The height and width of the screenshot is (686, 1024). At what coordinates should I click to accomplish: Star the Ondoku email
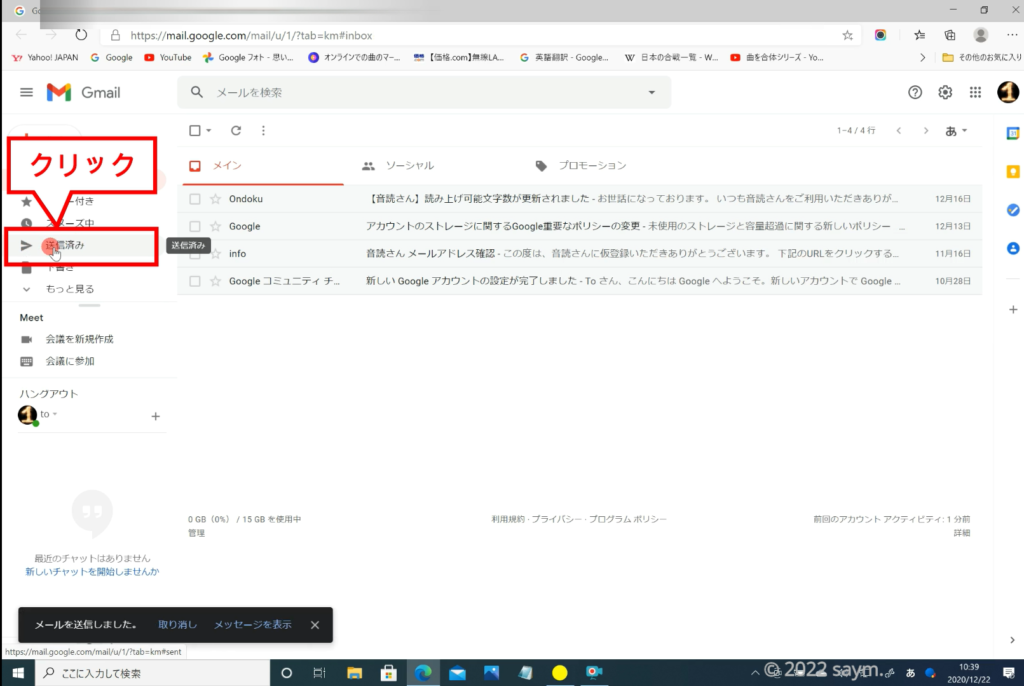214,199
